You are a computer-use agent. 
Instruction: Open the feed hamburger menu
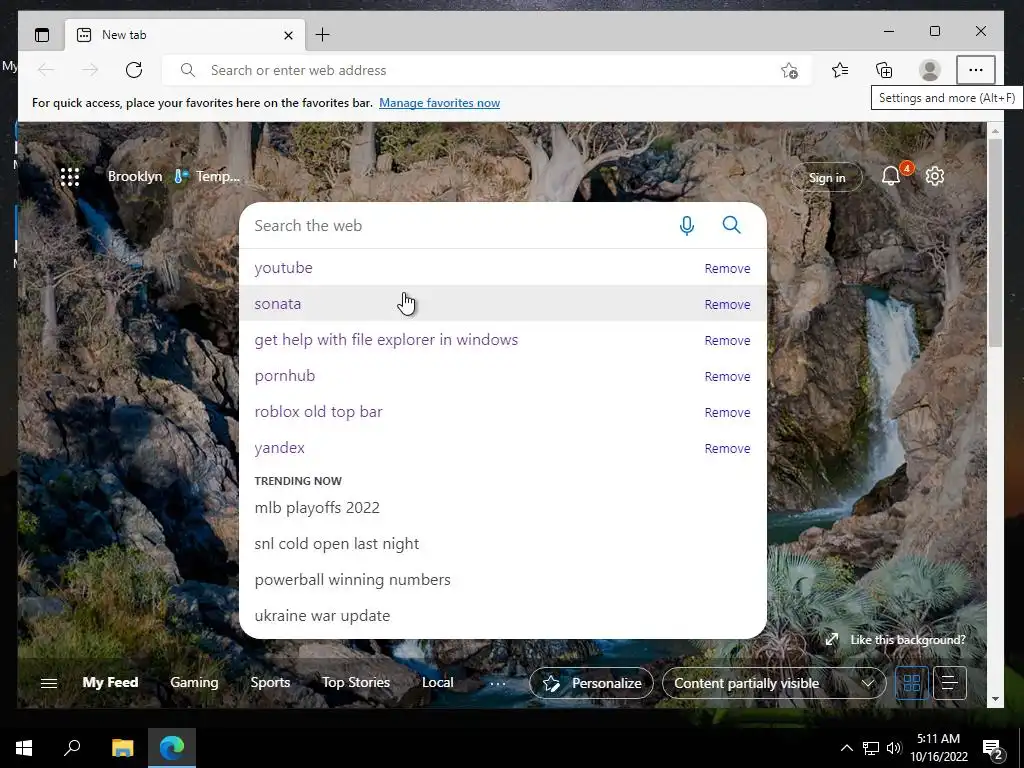[x=49, y=683]
